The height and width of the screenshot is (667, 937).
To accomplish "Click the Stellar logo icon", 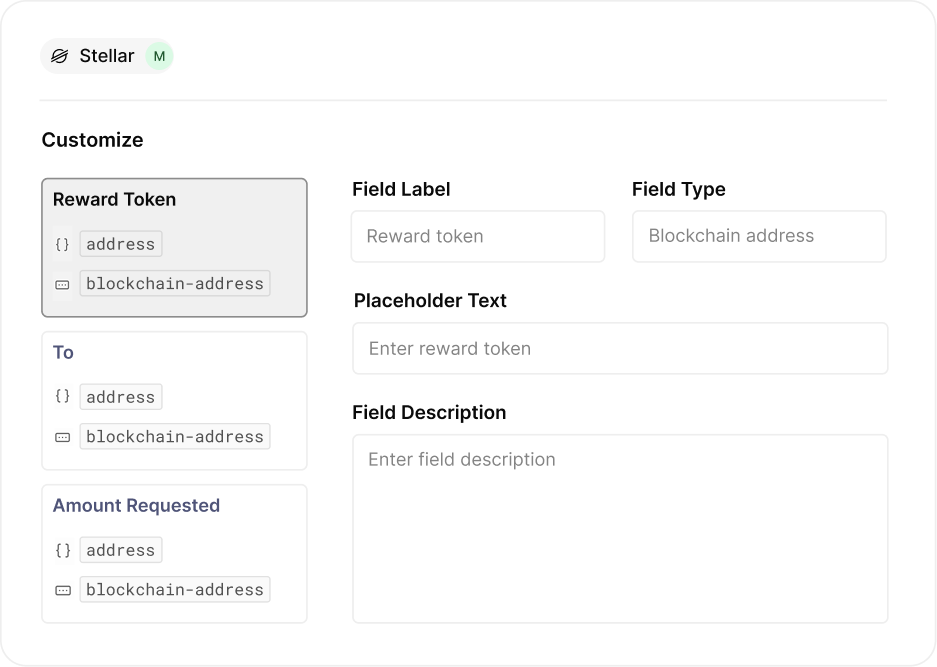I will click(x=60, y=56).
